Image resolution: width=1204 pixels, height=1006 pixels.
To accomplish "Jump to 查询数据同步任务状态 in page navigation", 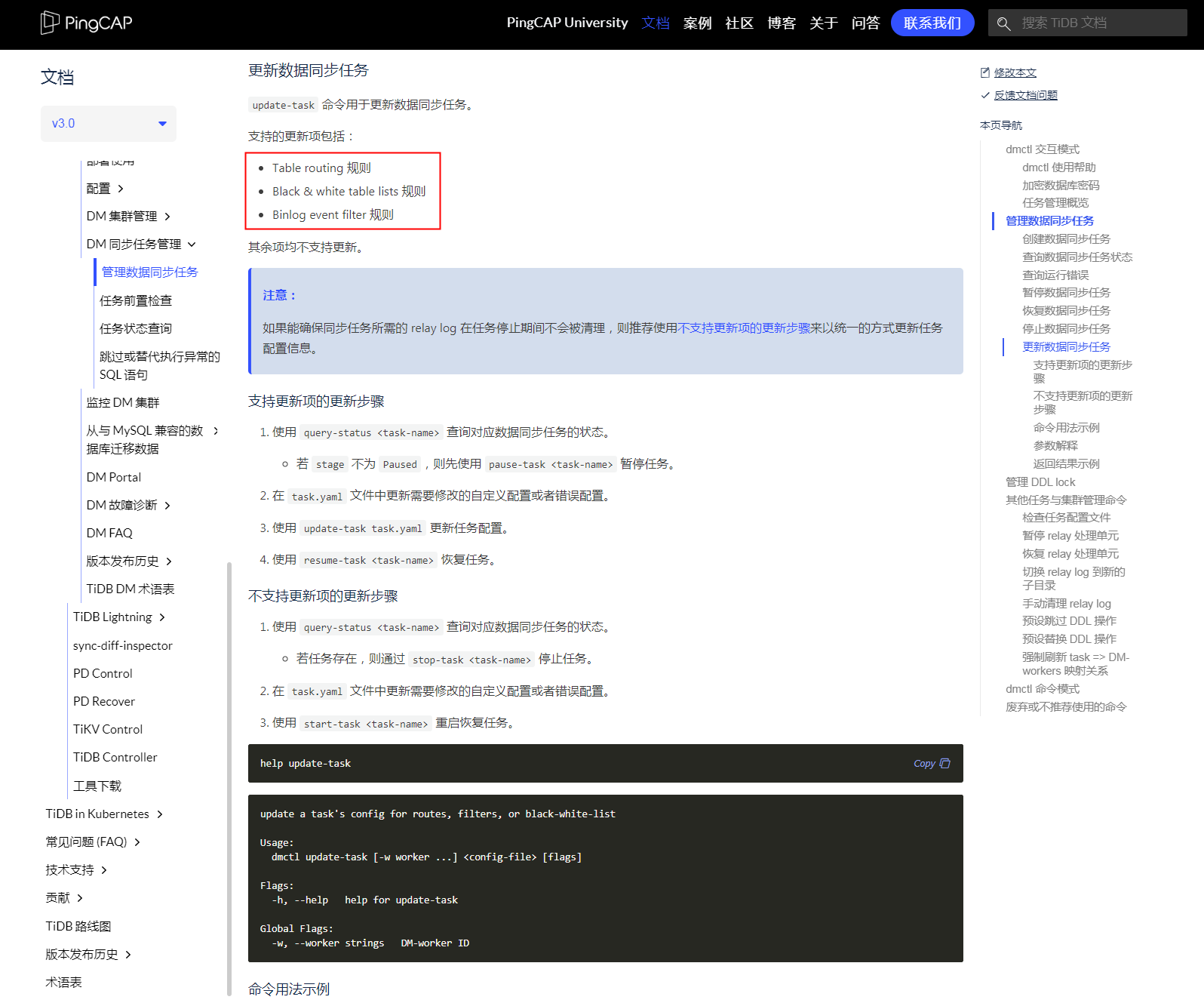I will click(x=1077, y=257).
